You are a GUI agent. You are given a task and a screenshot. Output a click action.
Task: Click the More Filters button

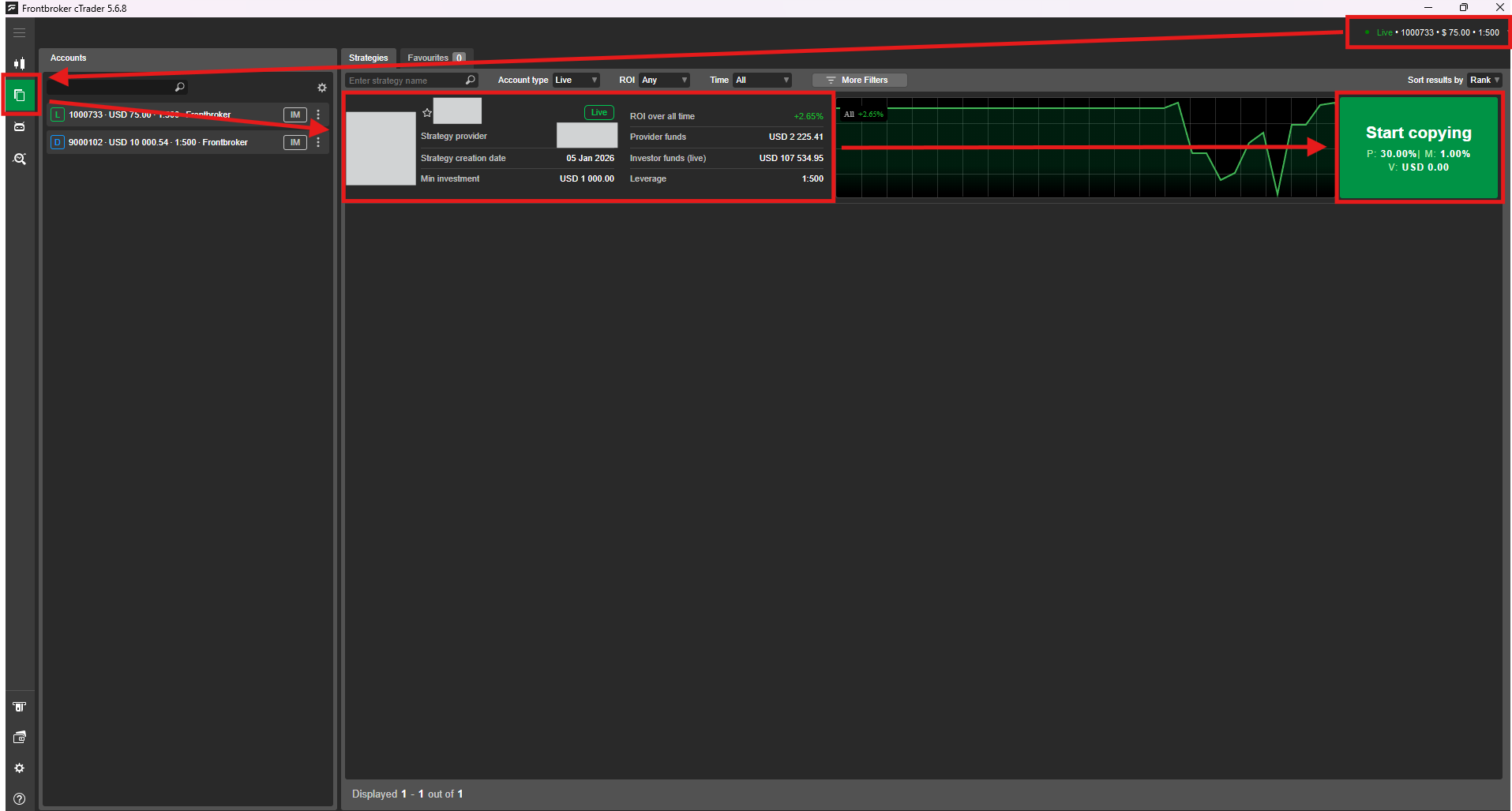coord(858,81)
